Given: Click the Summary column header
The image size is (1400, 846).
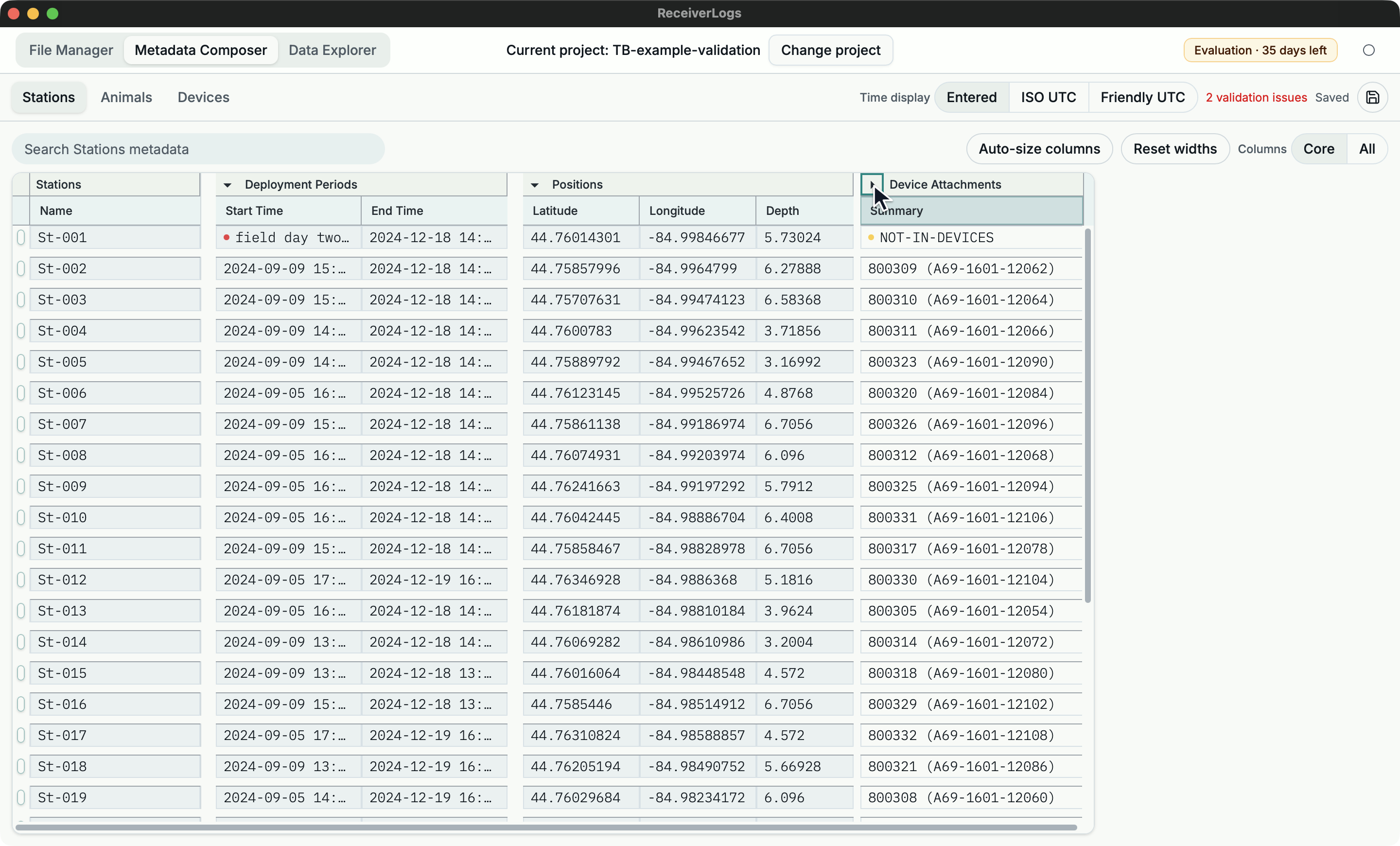Looking at the screenshot, I should 972,211.
